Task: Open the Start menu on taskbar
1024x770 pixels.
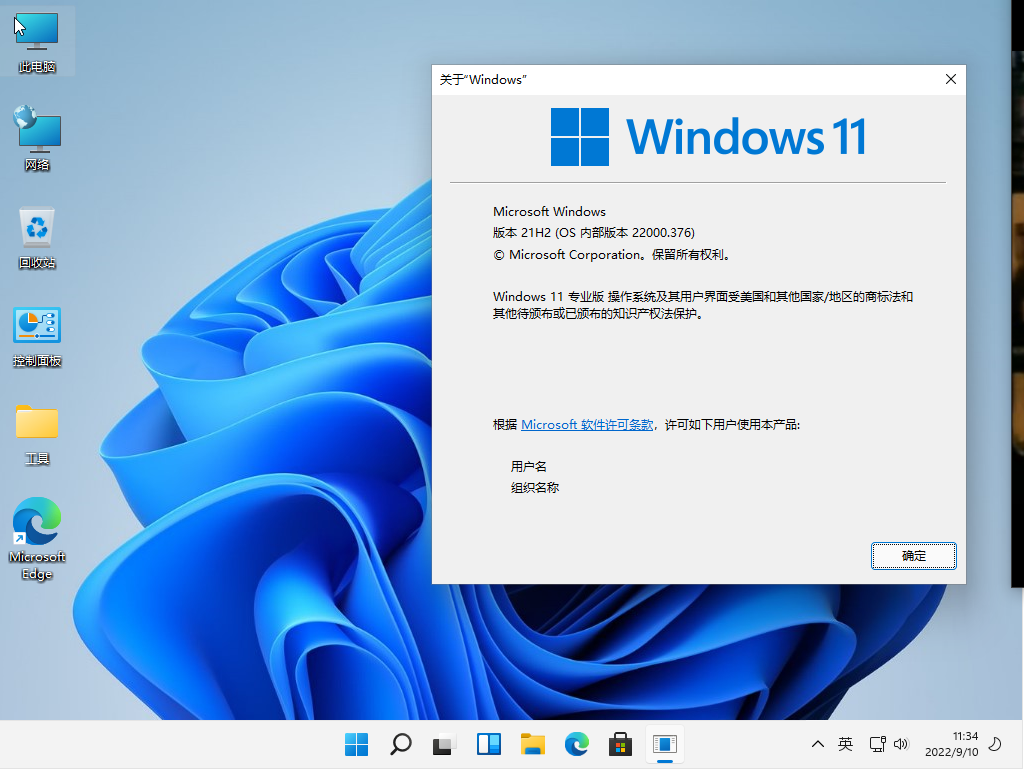Action: coord(357,744)
